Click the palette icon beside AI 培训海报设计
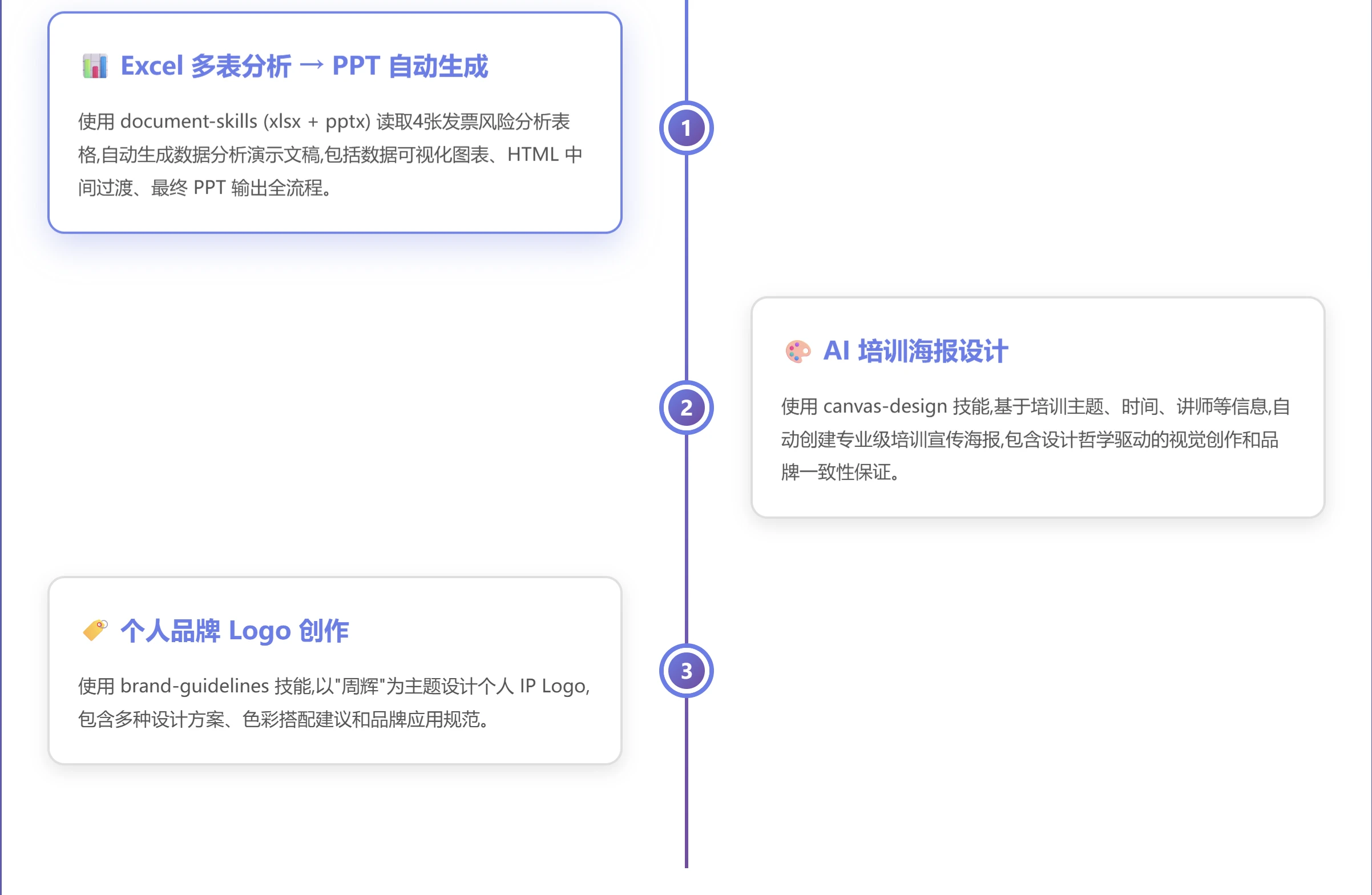 click(797, 352)
